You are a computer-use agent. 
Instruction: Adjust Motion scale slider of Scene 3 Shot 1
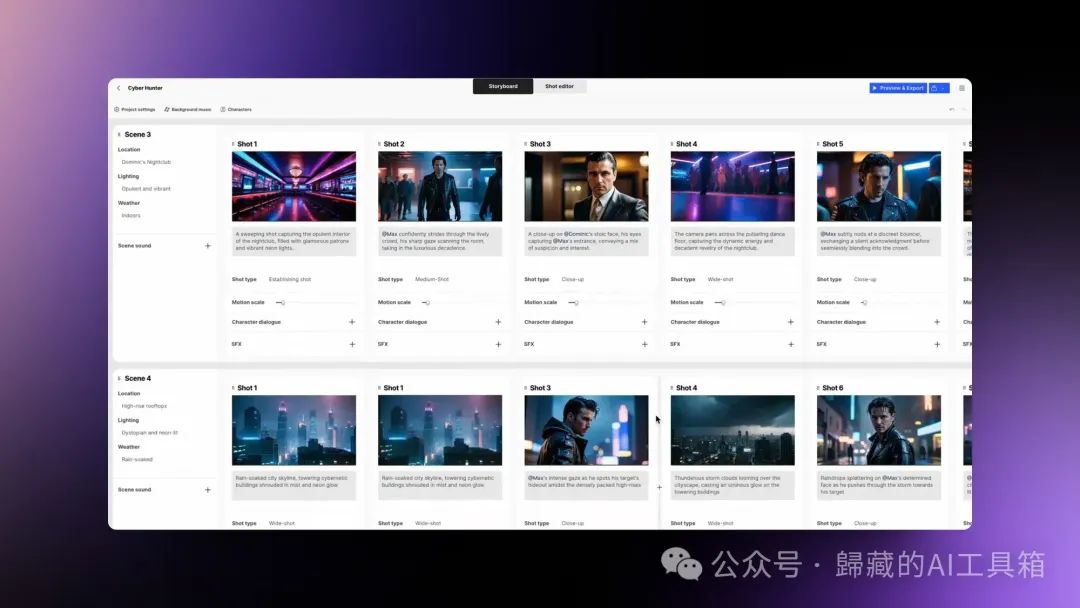pyautogui.click(x=281, y=303)
